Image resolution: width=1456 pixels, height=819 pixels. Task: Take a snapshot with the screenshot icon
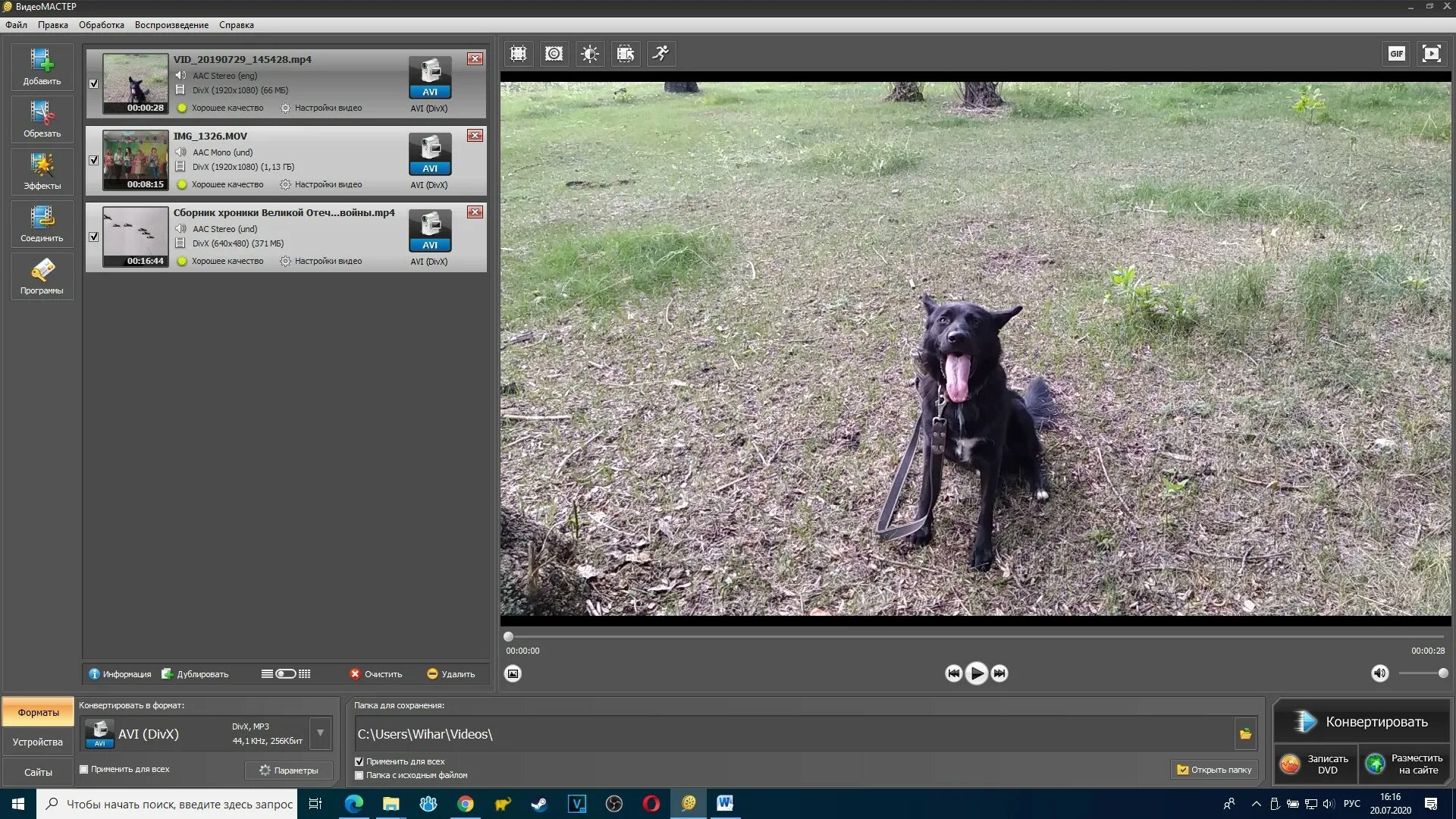pyautogui.click(x=513, y=673)
